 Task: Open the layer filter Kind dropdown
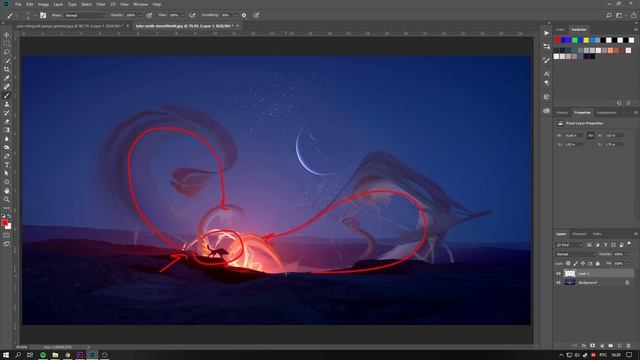click(569, 245)
